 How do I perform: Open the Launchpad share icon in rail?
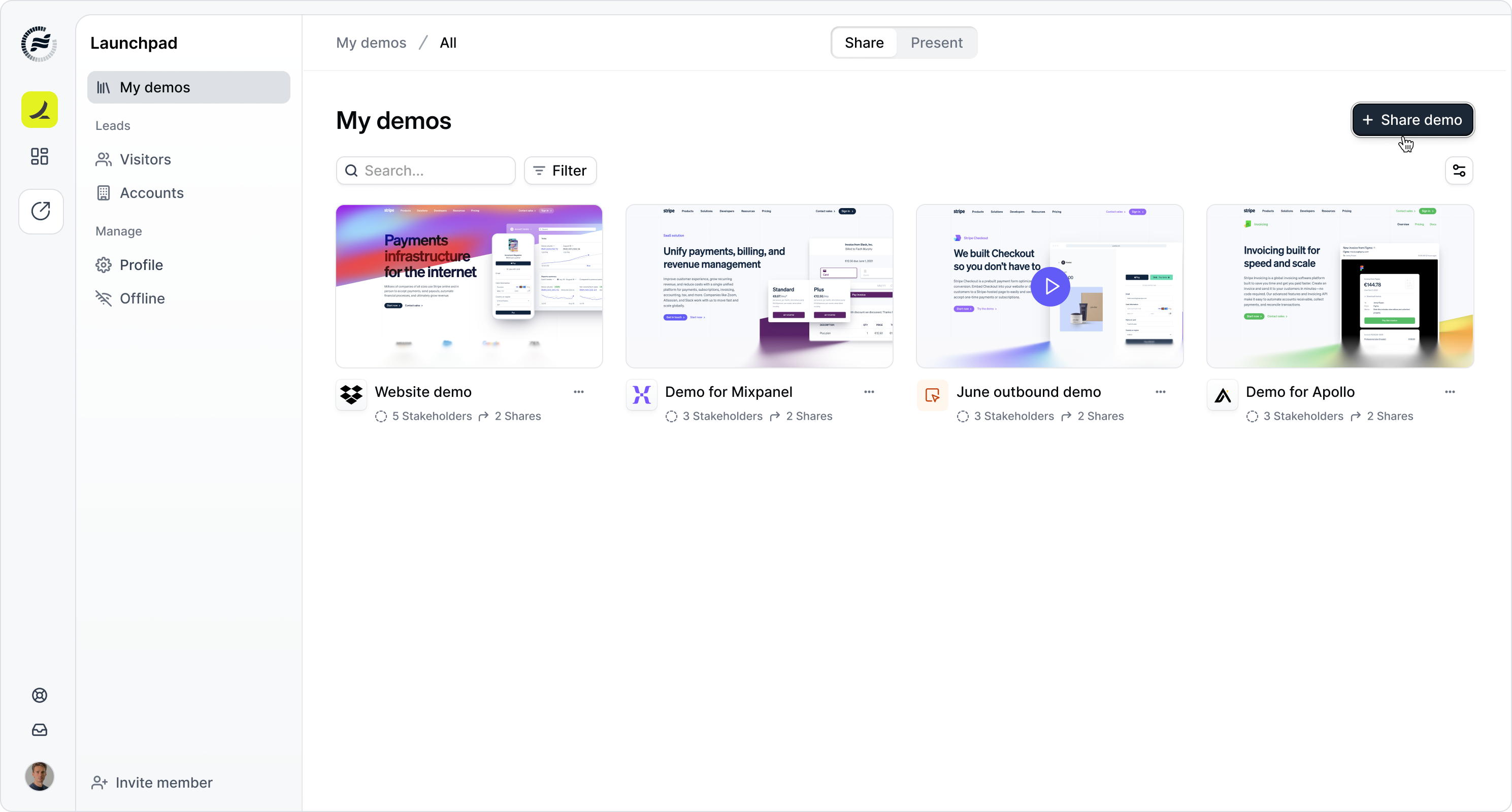coord(41,211)
